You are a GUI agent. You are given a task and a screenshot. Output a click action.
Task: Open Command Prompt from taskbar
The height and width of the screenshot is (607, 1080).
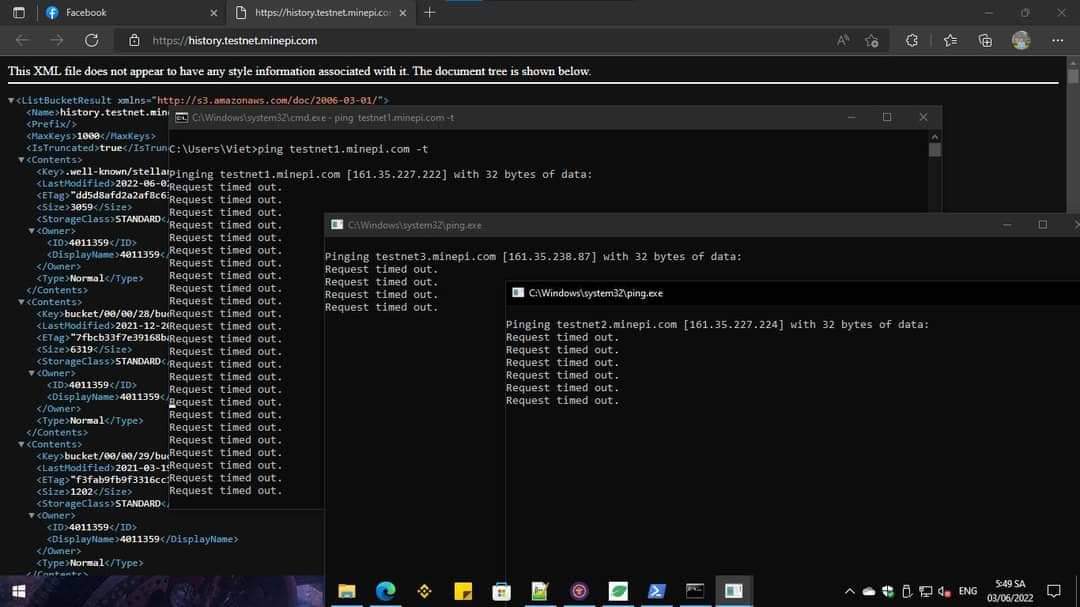coord(695,591)
